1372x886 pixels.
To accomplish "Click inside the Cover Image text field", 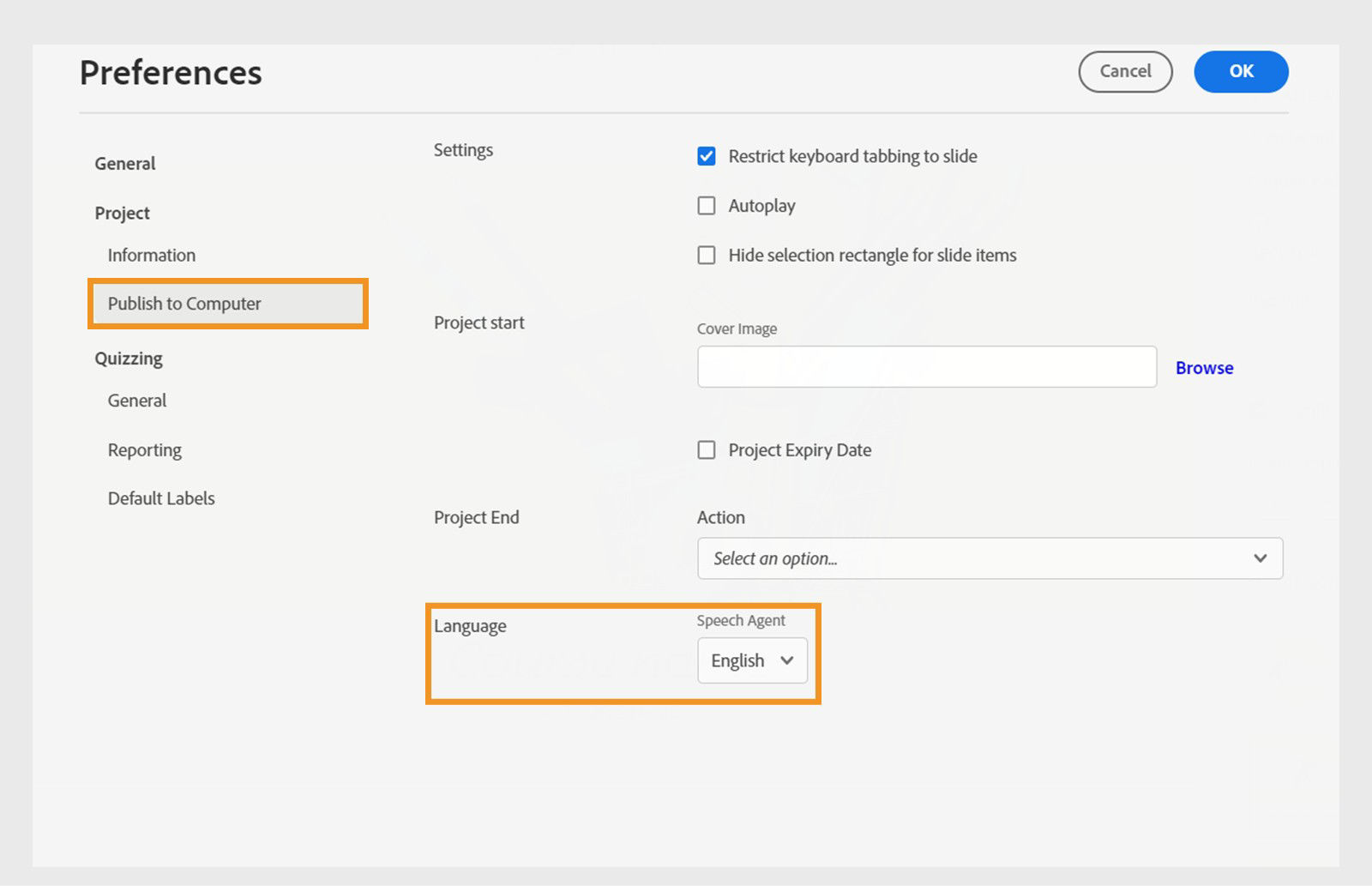I will 926,366.
